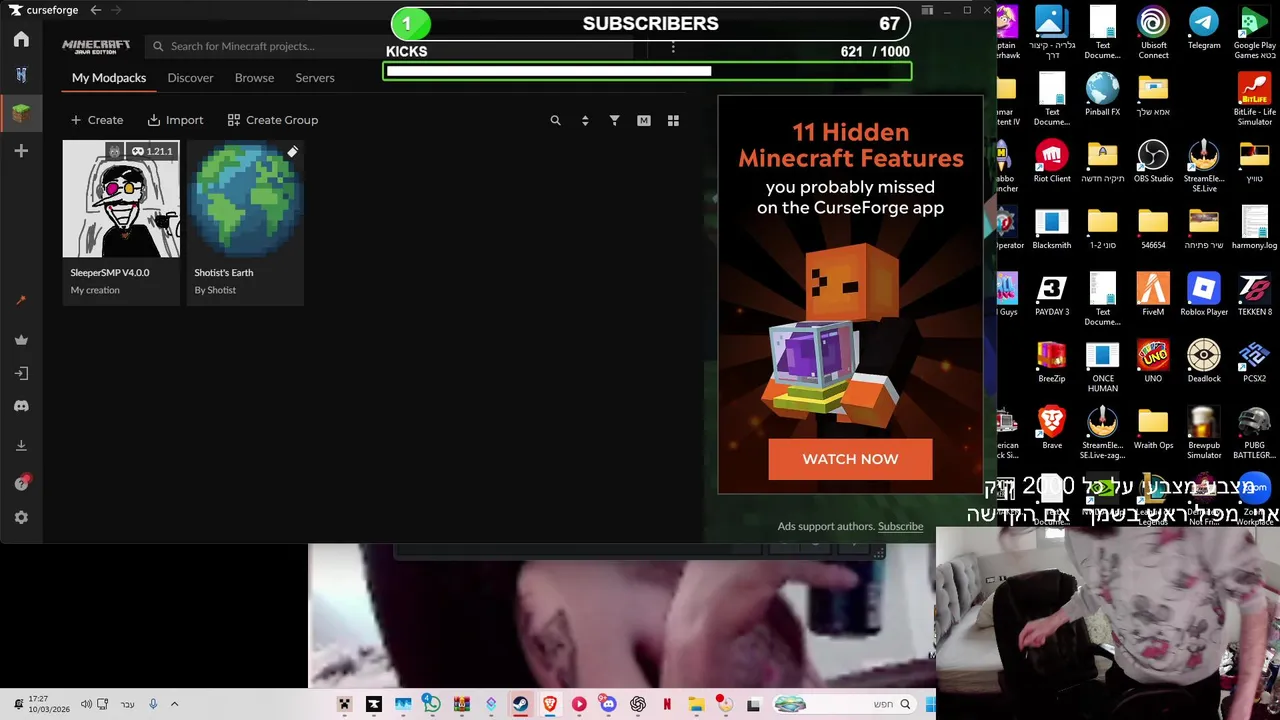This screenshot has width=1280, height=720.
Task: Click the 1.21.1 version badge on SleeperSMP
Action: tap(153, 151)
